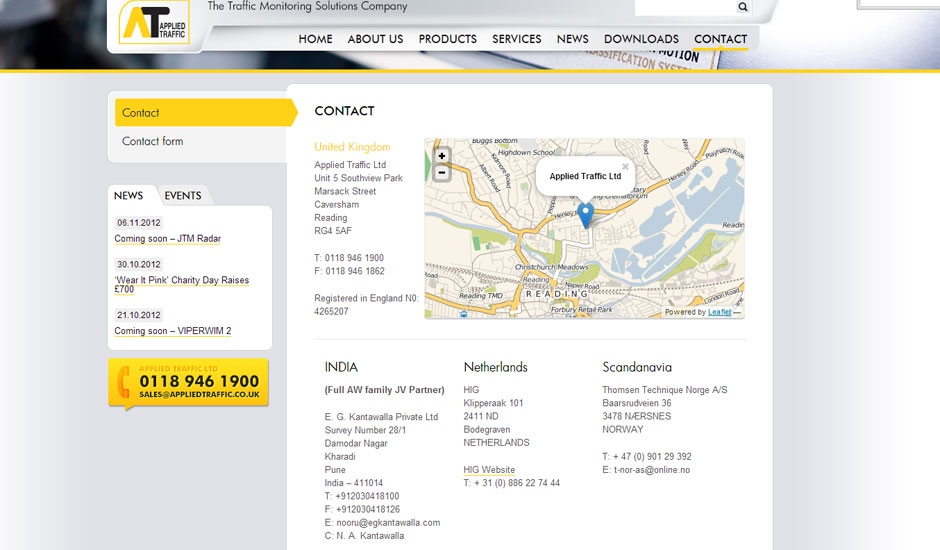Click the search input field
The image size is (940, 550).
coord(685,7)
